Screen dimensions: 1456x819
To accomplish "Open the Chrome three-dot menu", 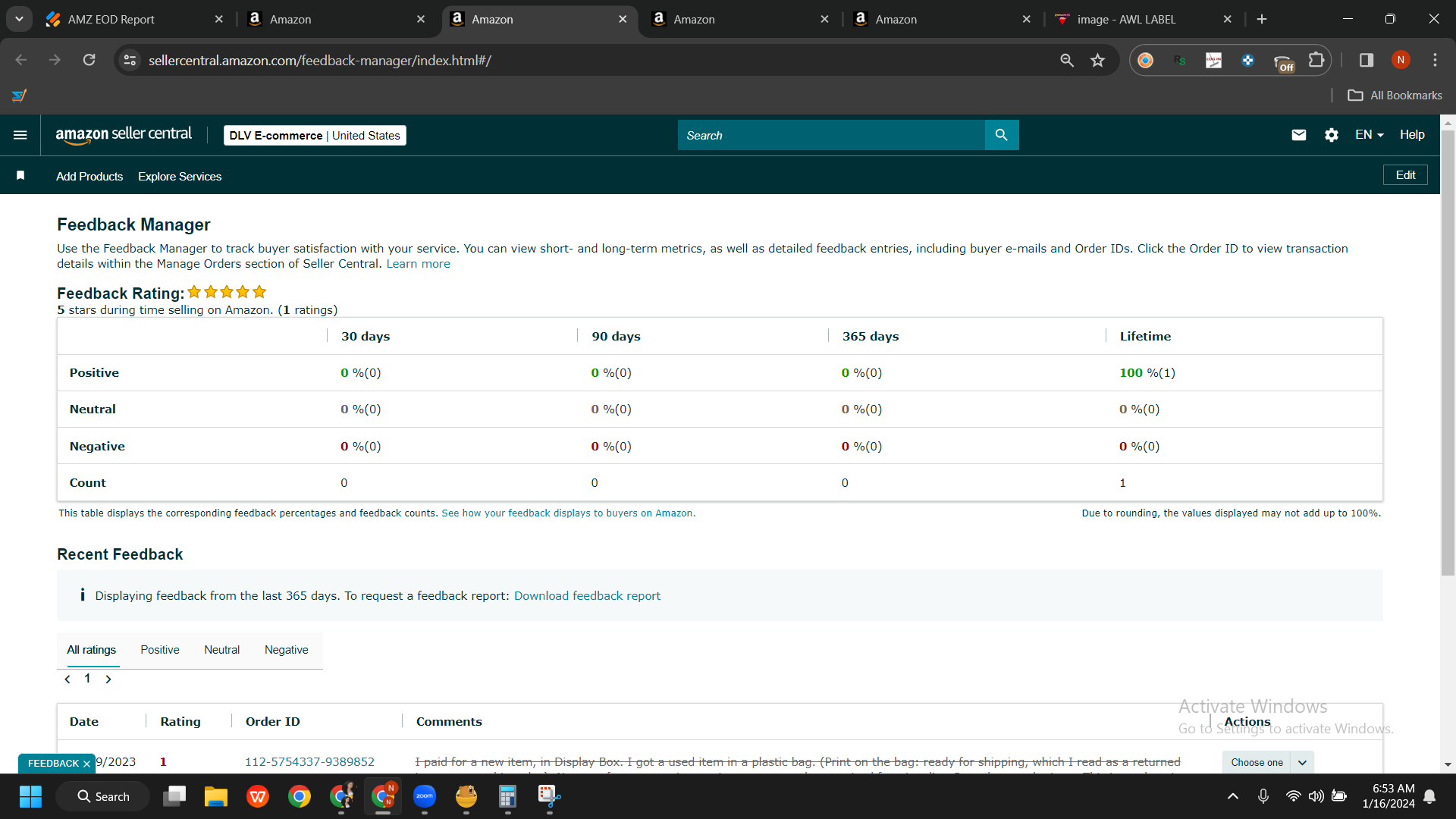I will coord(1435,60).
